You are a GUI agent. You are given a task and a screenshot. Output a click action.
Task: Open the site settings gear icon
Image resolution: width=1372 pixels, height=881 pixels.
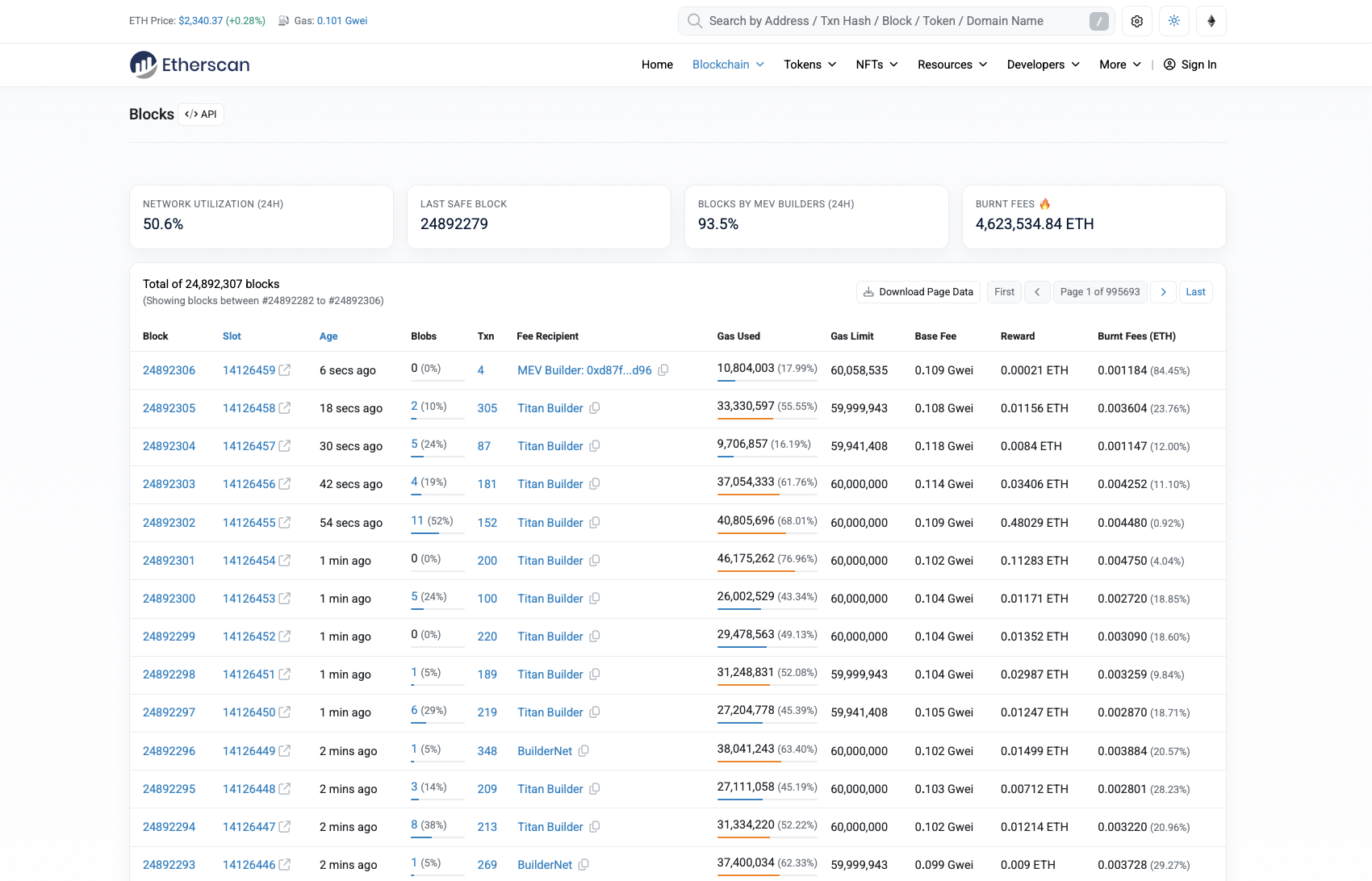tap(1137, 21)
